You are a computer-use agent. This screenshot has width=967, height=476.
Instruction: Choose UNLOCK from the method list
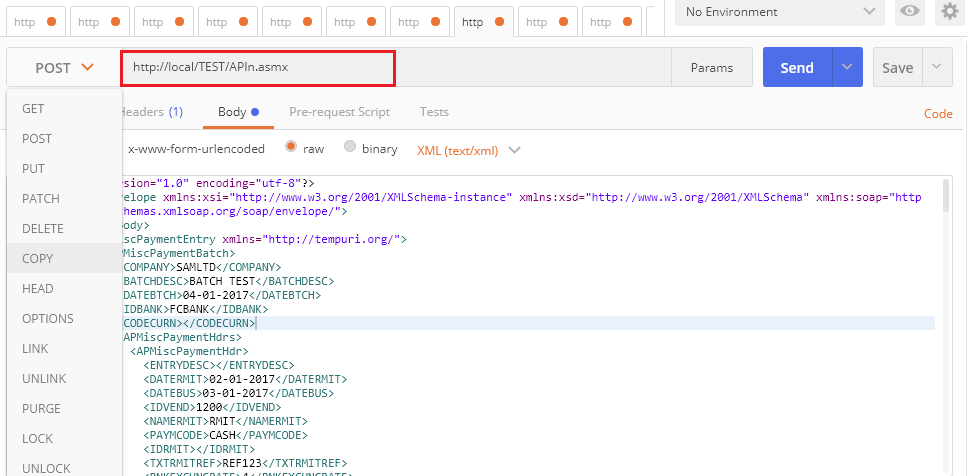coord(65,468)
